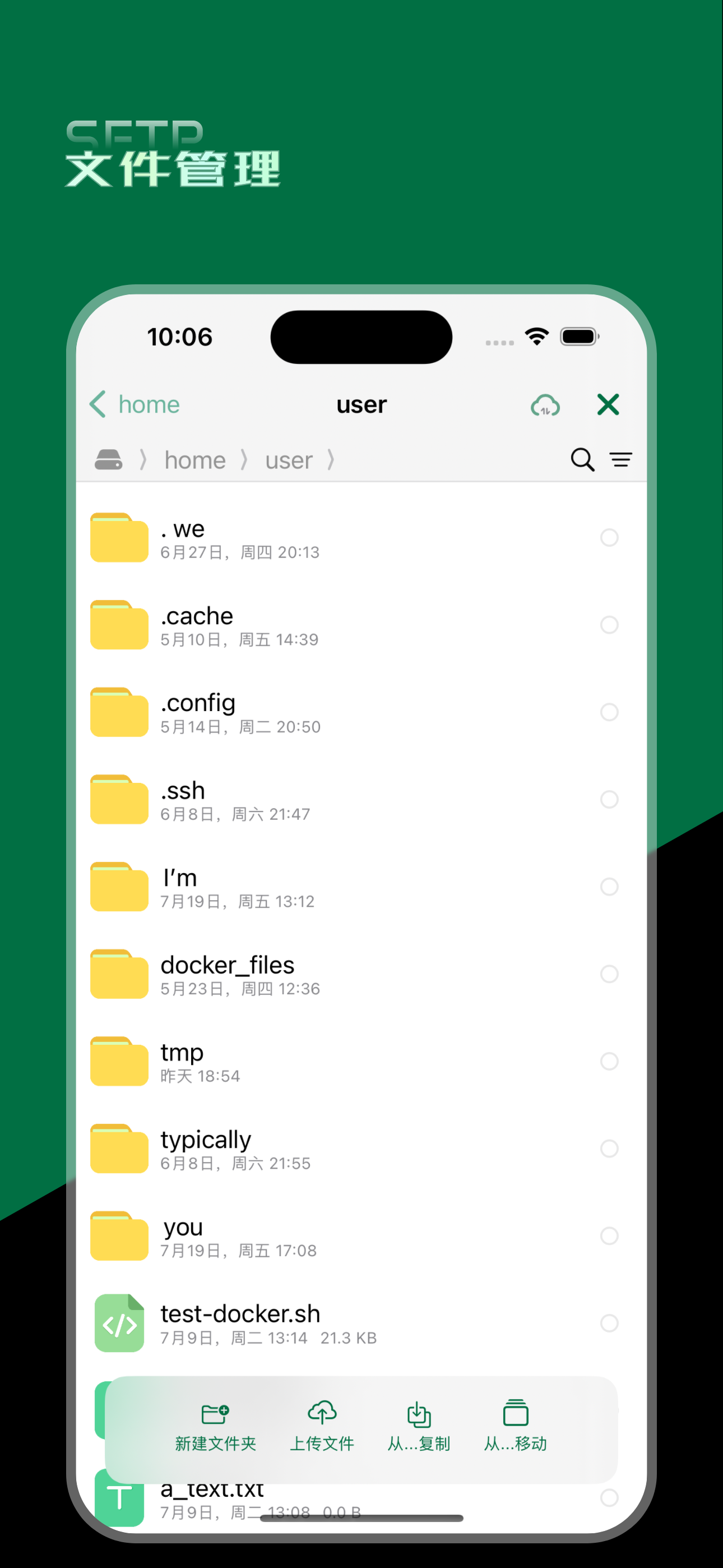Click the '昨天 18:54' date under tmp

tap(200, 1076)
